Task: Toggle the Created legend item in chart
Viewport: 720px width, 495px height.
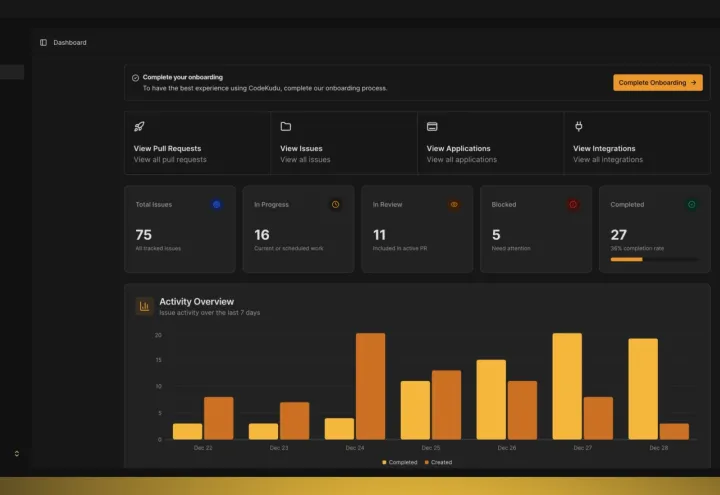Action: (439, 462)
